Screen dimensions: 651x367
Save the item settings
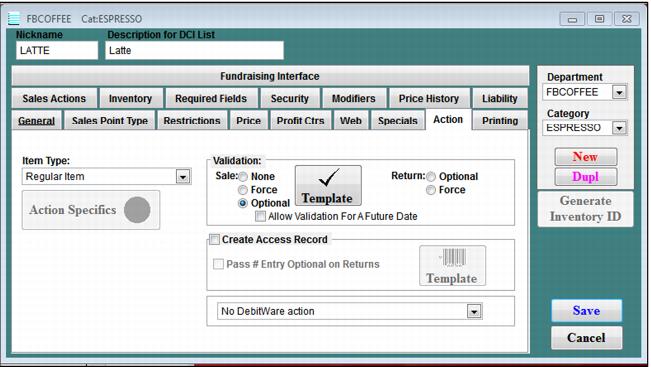586,311
